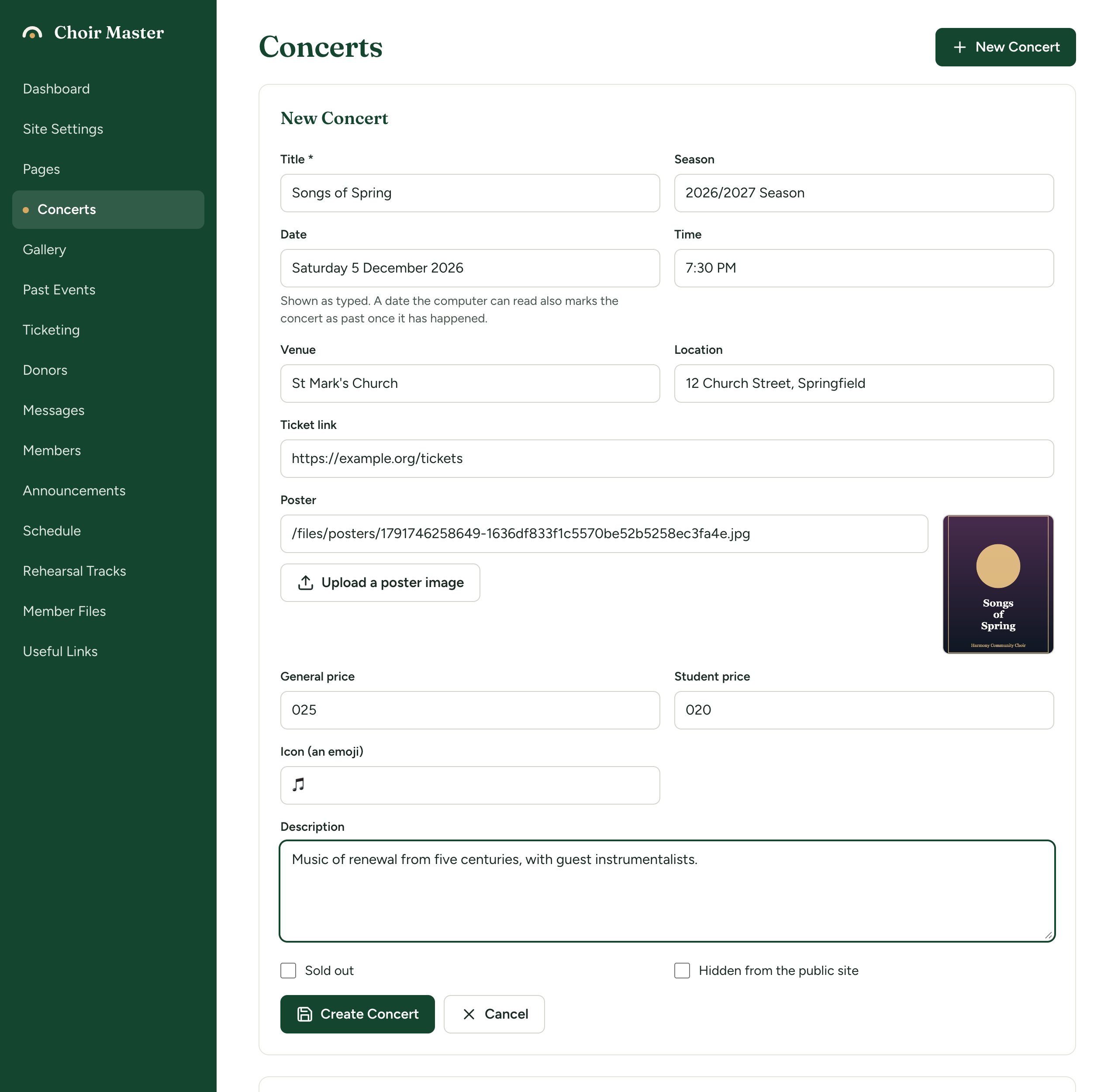
Task: Click the Choir Master logo icon
Action: [x=32, y=33]
